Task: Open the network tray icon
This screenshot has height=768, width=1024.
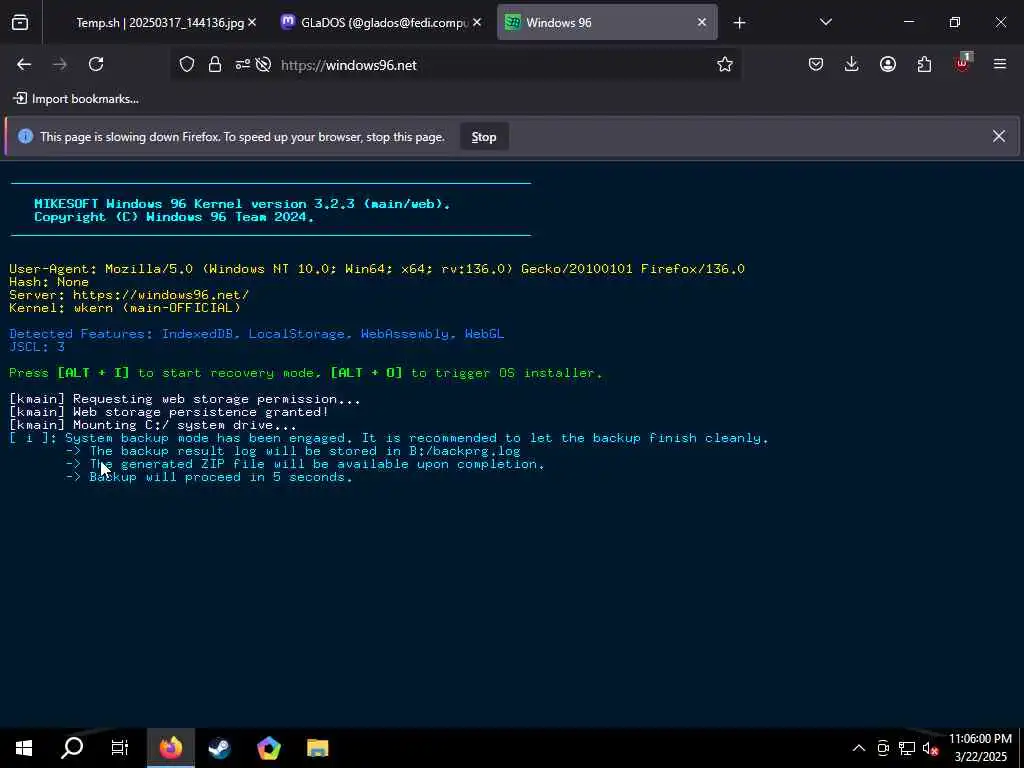Action: 906,748
